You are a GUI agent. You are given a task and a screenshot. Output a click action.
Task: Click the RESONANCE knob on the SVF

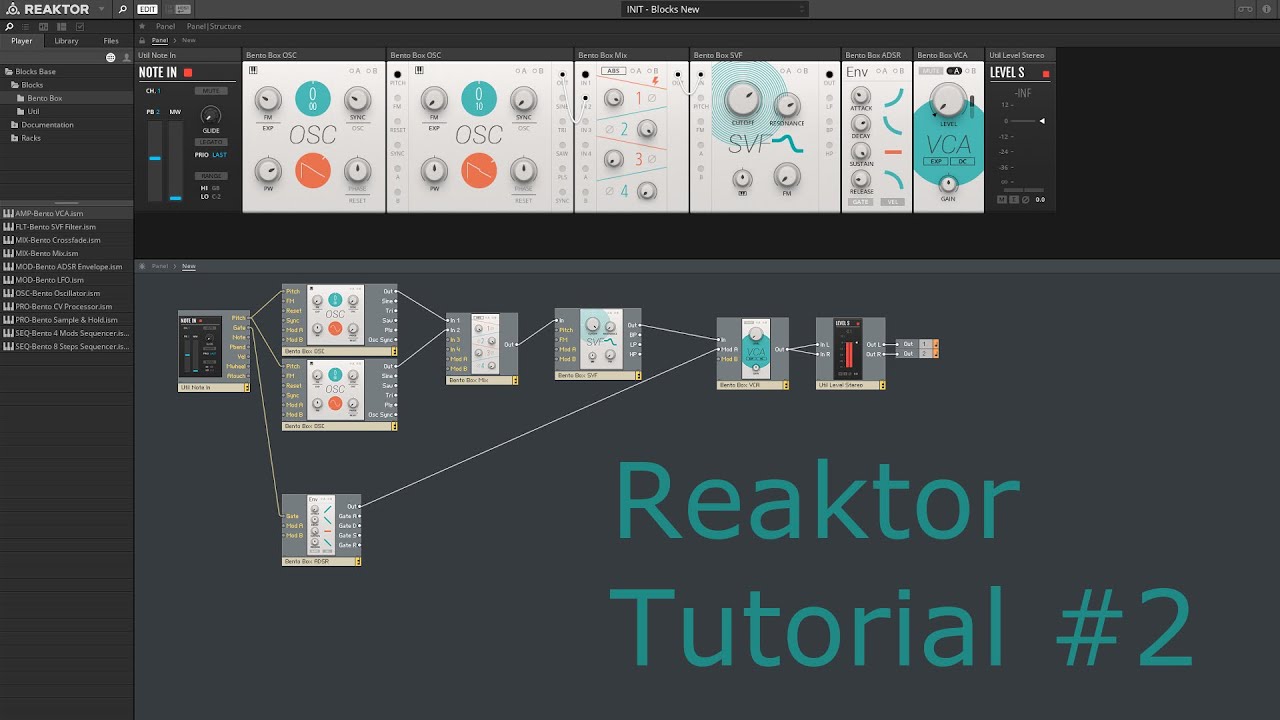(786, 106)
